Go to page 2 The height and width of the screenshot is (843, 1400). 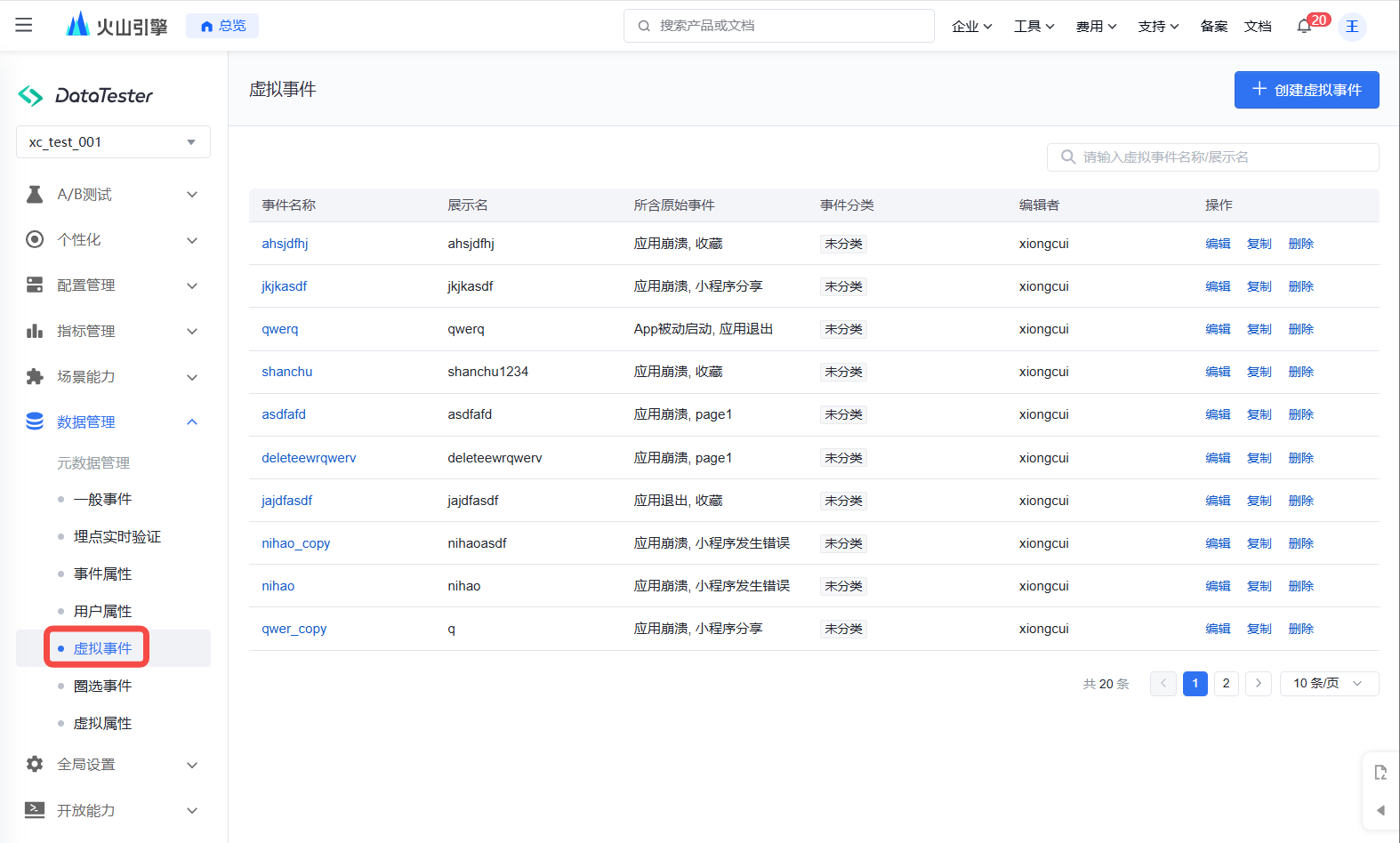[x=1227, y=683]
